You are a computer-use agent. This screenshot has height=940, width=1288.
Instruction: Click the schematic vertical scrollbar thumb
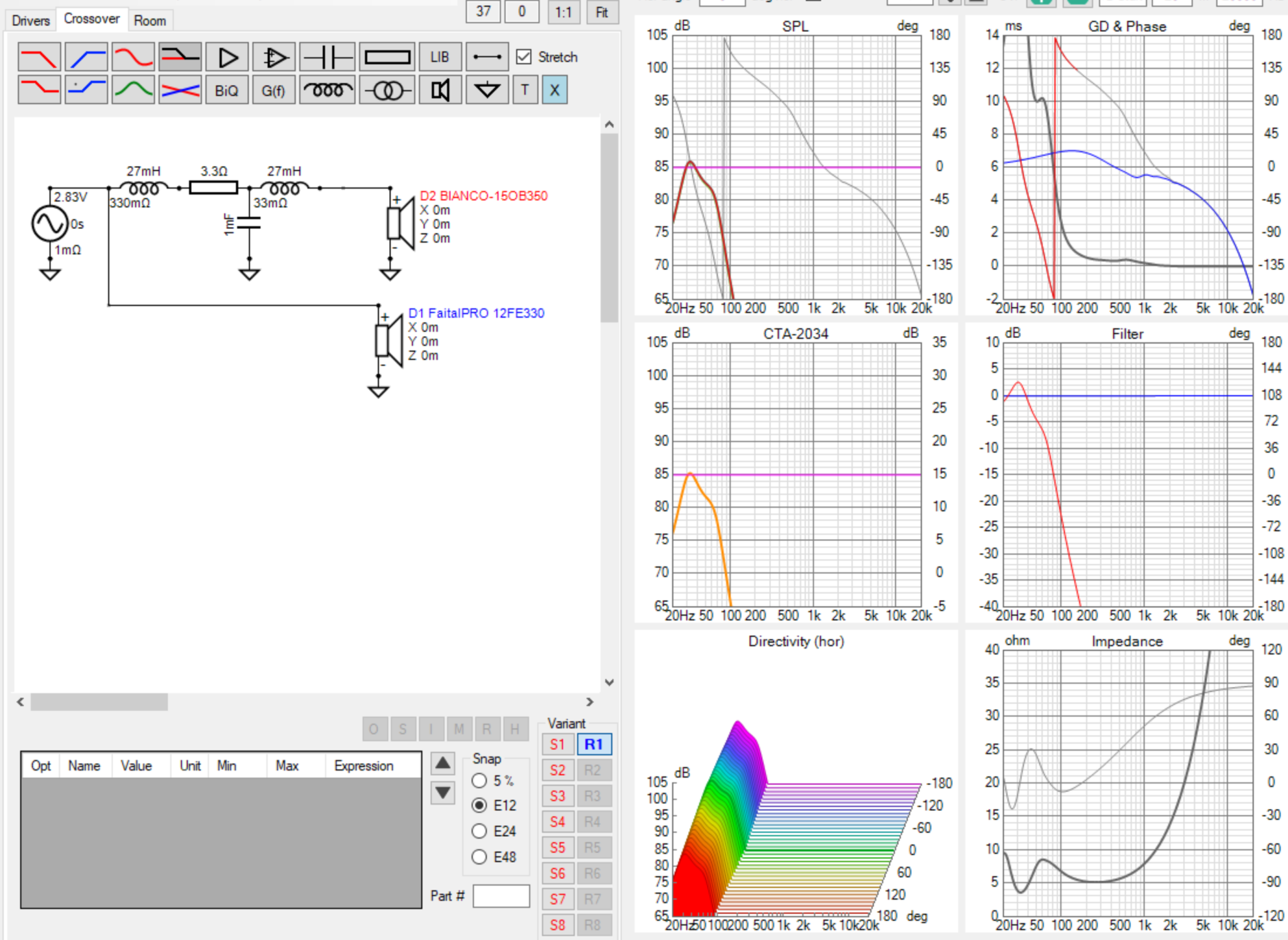[609, 228]
